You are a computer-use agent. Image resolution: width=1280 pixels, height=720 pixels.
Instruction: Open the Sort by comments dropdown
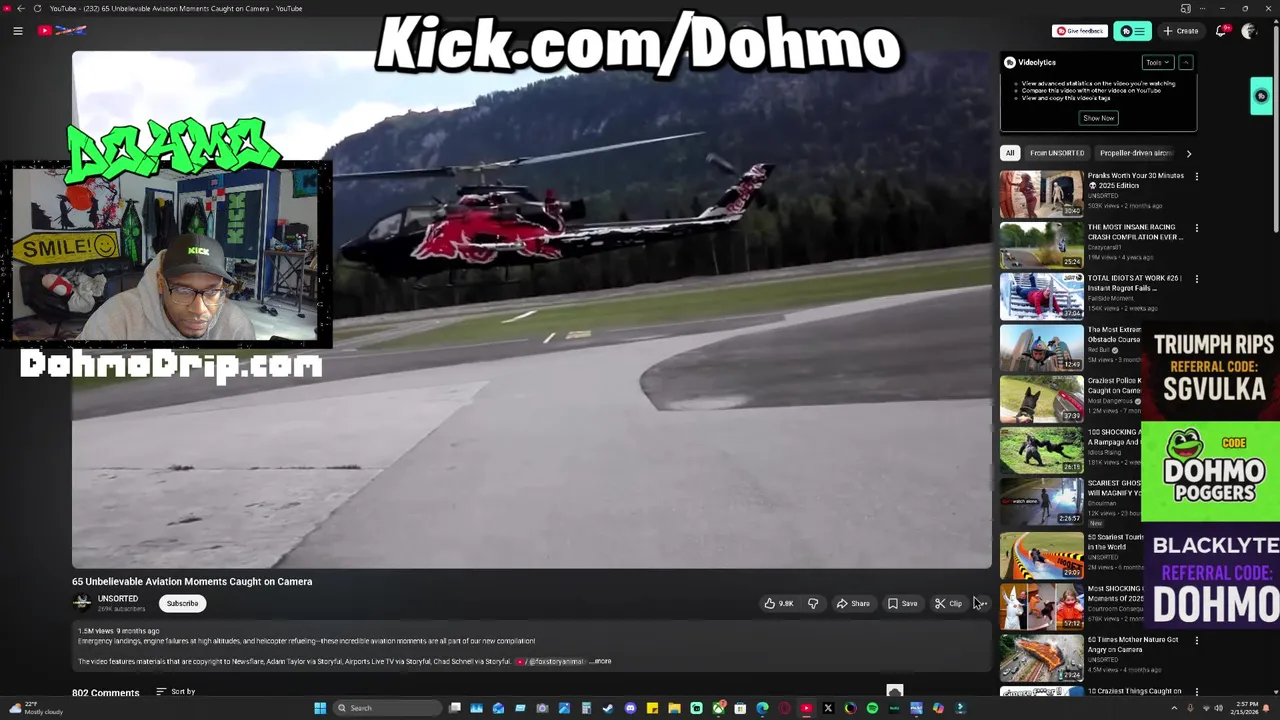pos(176,691)
